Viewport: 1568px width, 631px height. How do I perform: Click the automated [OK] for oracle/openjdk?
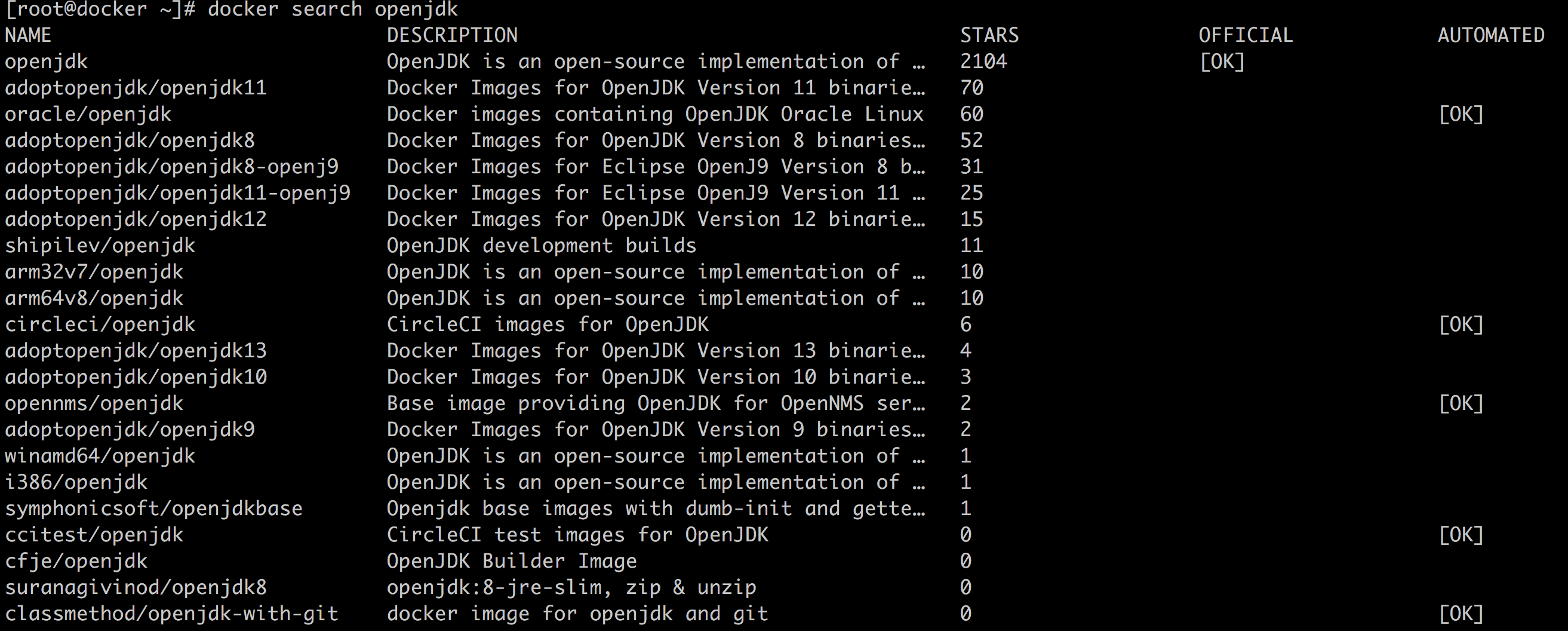pos(1461,114)
